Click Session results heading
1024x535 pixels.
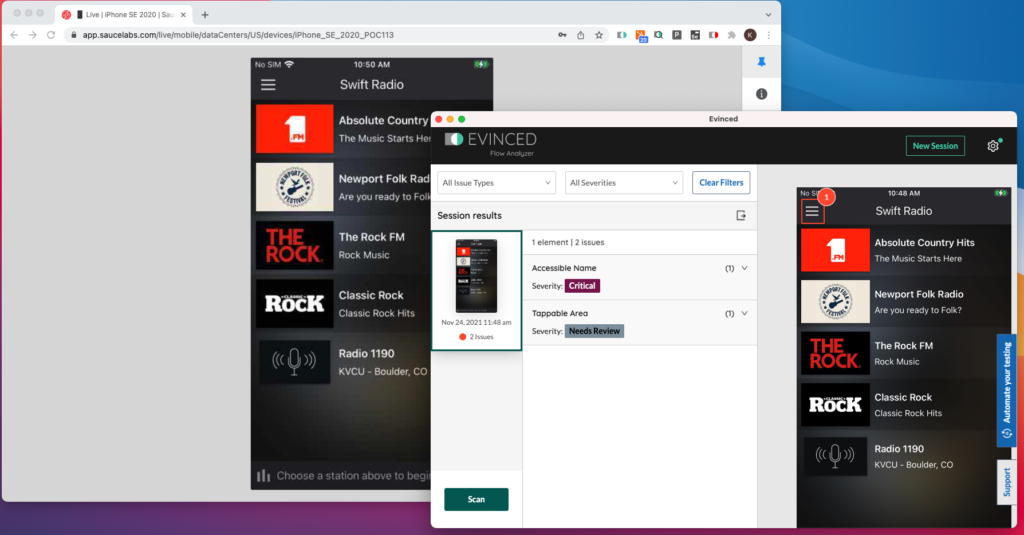[470, 216]
